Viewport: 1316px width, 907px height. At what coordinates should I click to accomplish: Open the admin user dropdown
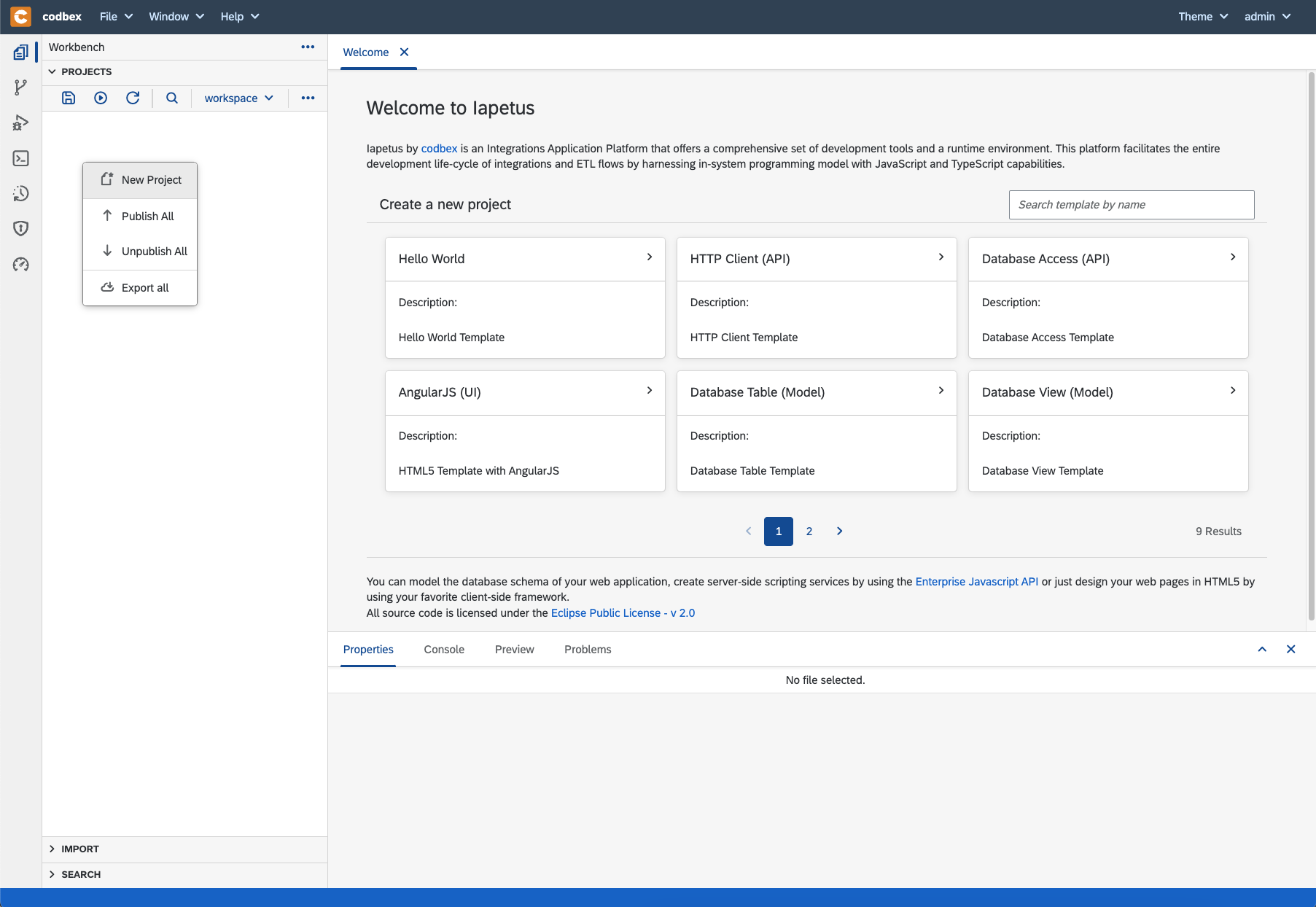coord(1267,16)
